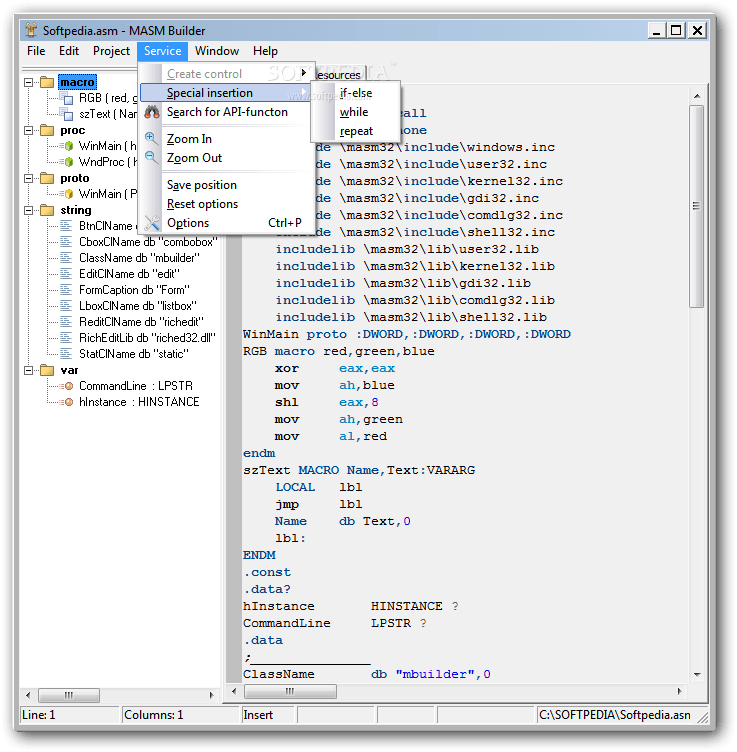737x752 pixels.
Task: Choose Zoom In from the Service menu
Action: [227, 139]
